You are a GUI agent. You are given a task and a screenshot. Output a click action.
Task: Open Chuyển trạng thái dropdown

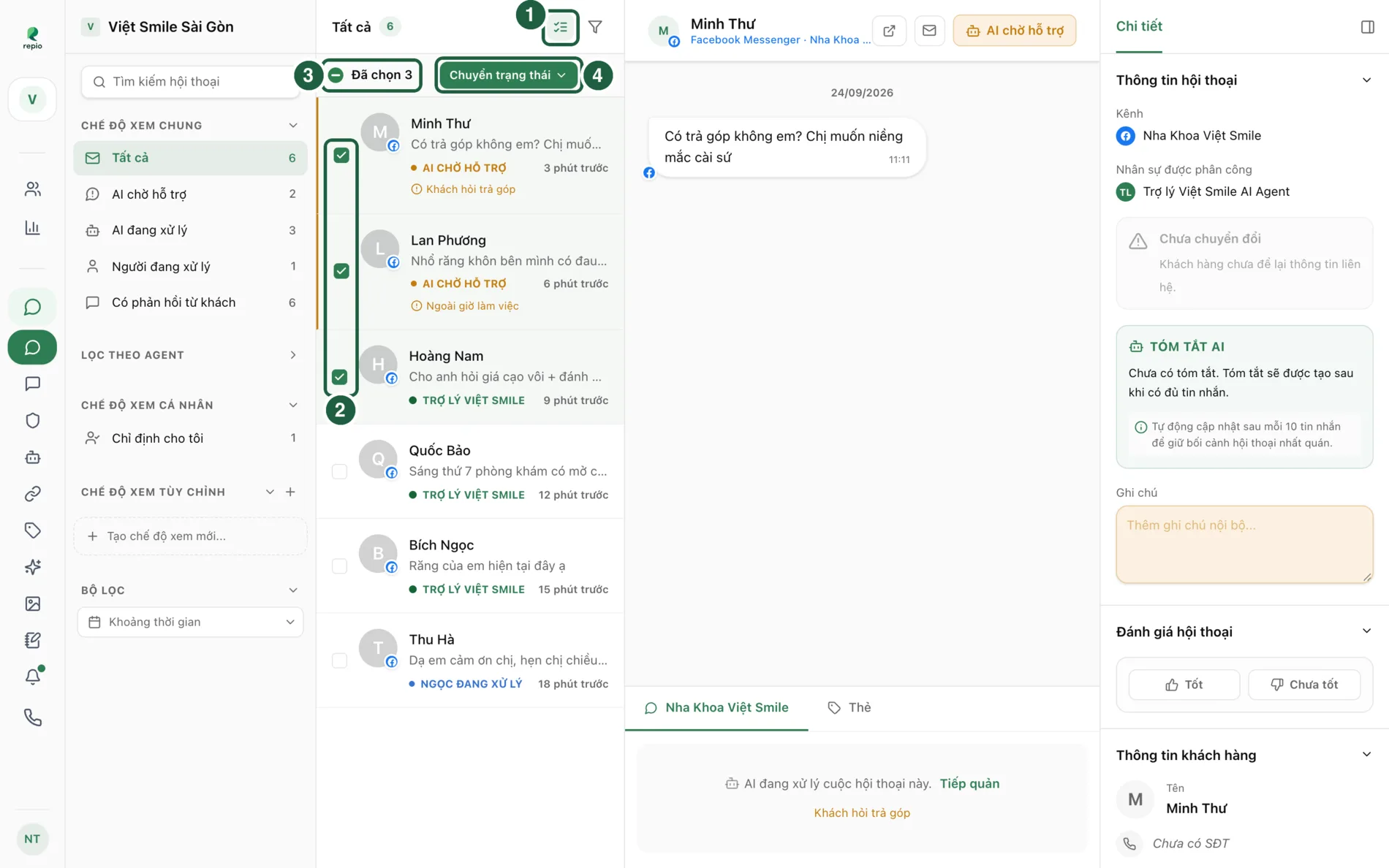[508, 75]
